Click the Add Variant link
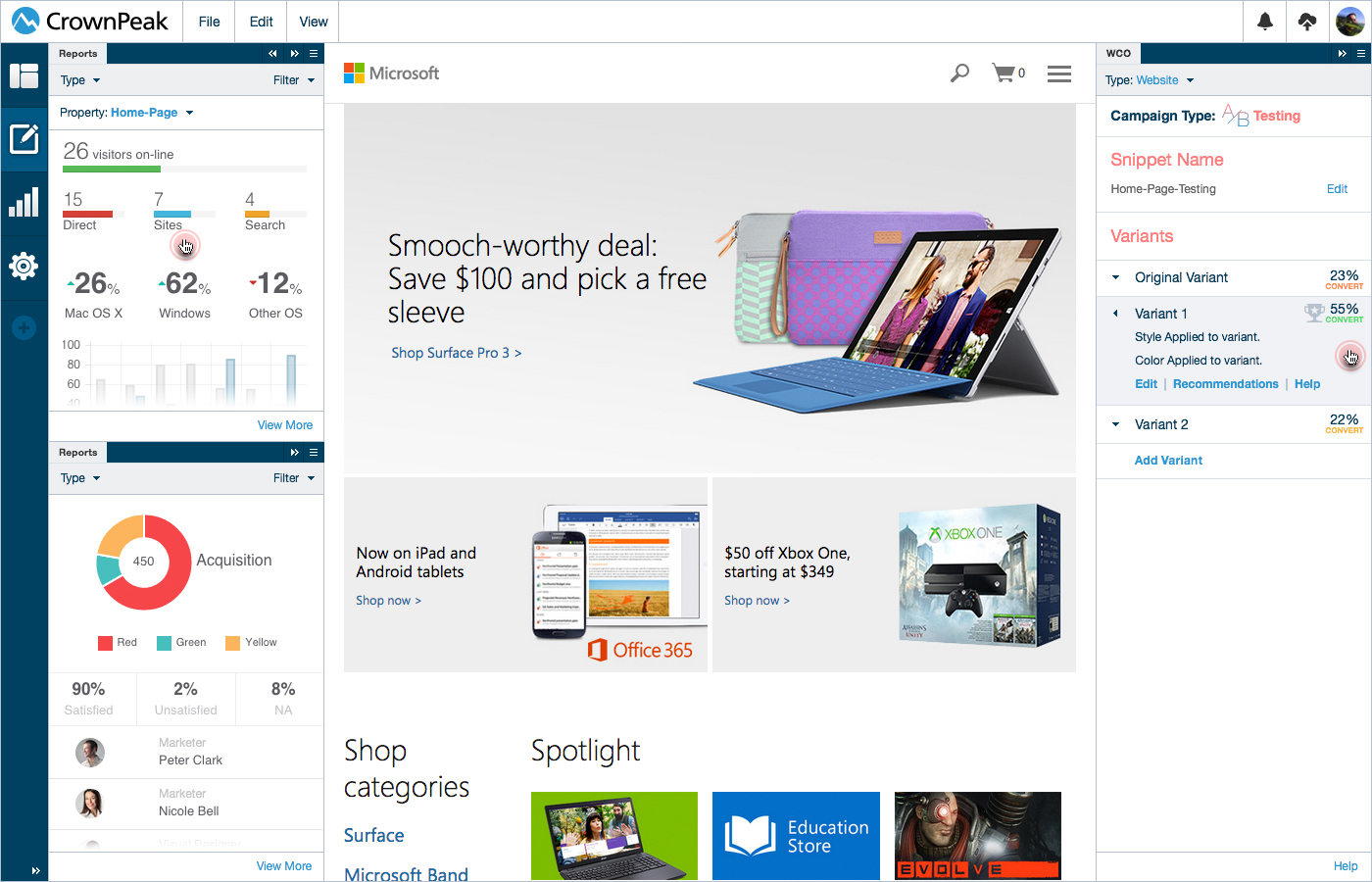1372x882 pixels. [1168, 461]
